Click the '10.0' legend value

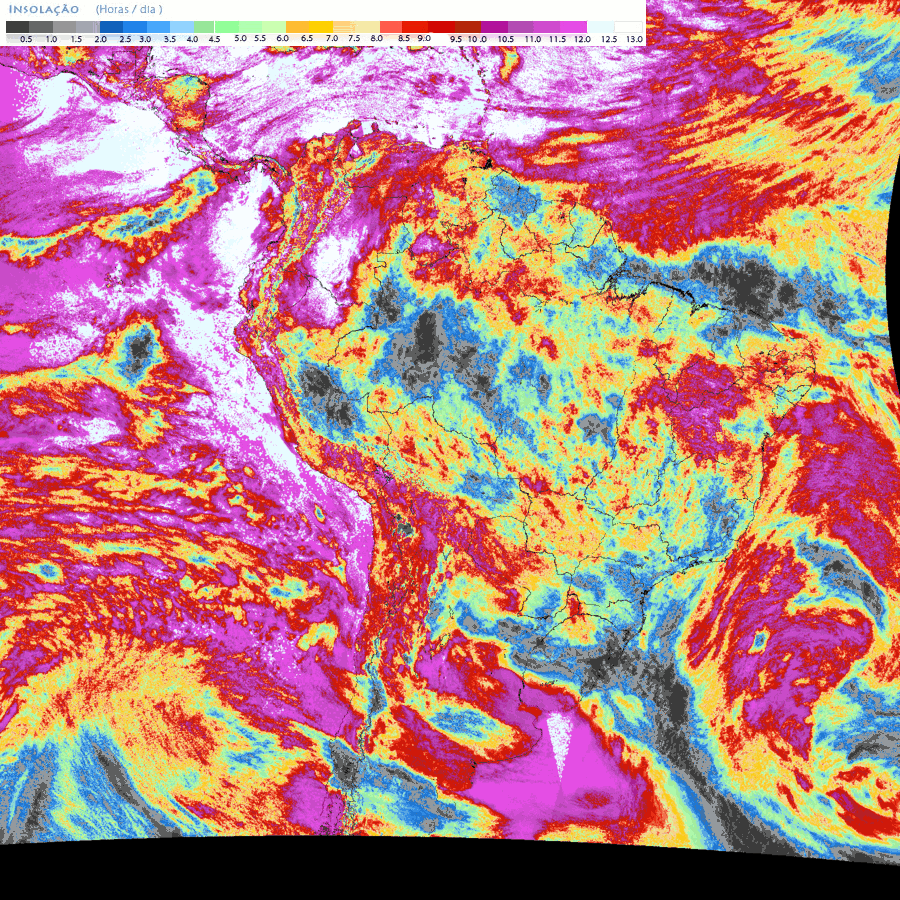(477, 39)
